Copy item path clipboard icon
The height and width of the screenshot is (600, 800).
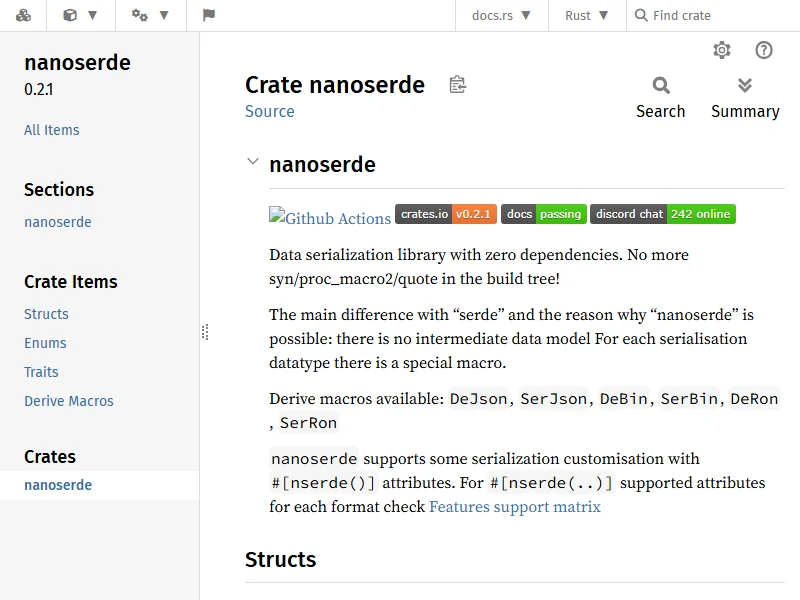(x=457, y=85)
